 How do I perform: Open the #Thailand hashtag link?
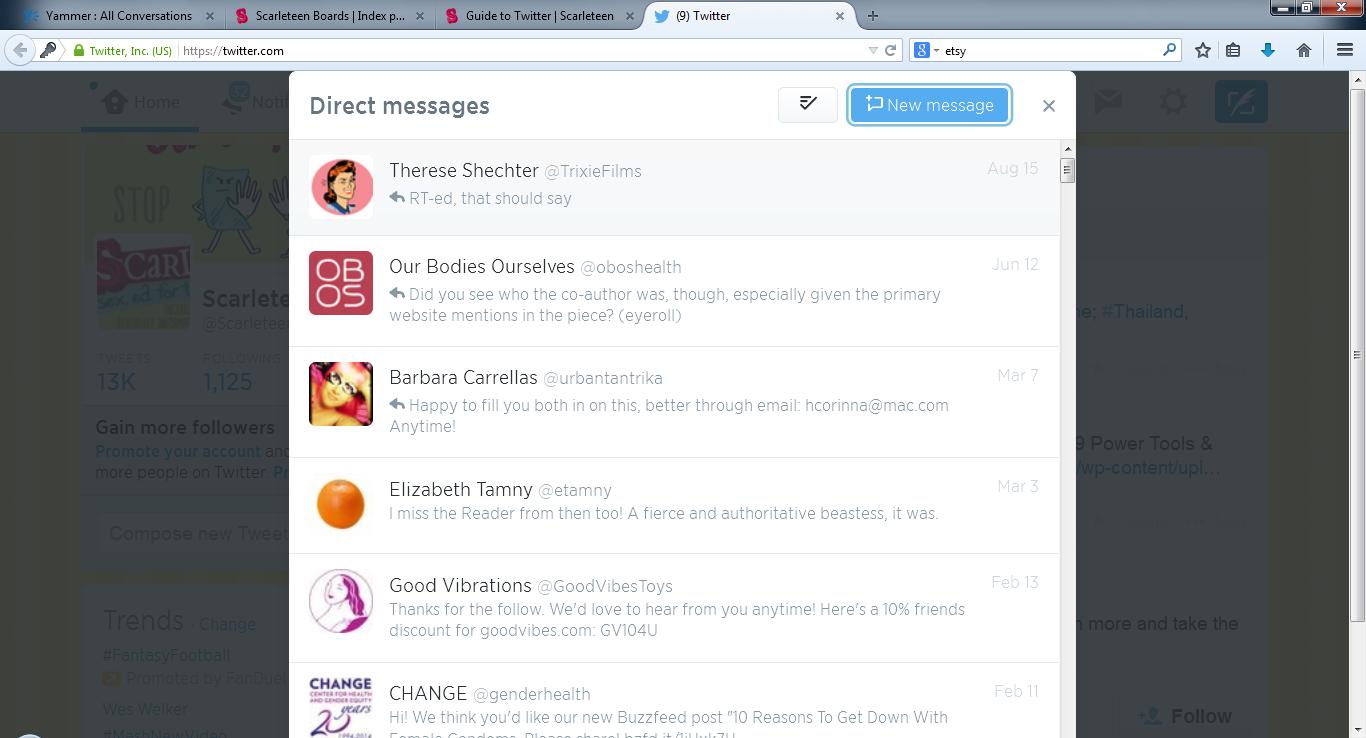(x=1143, y=311)
